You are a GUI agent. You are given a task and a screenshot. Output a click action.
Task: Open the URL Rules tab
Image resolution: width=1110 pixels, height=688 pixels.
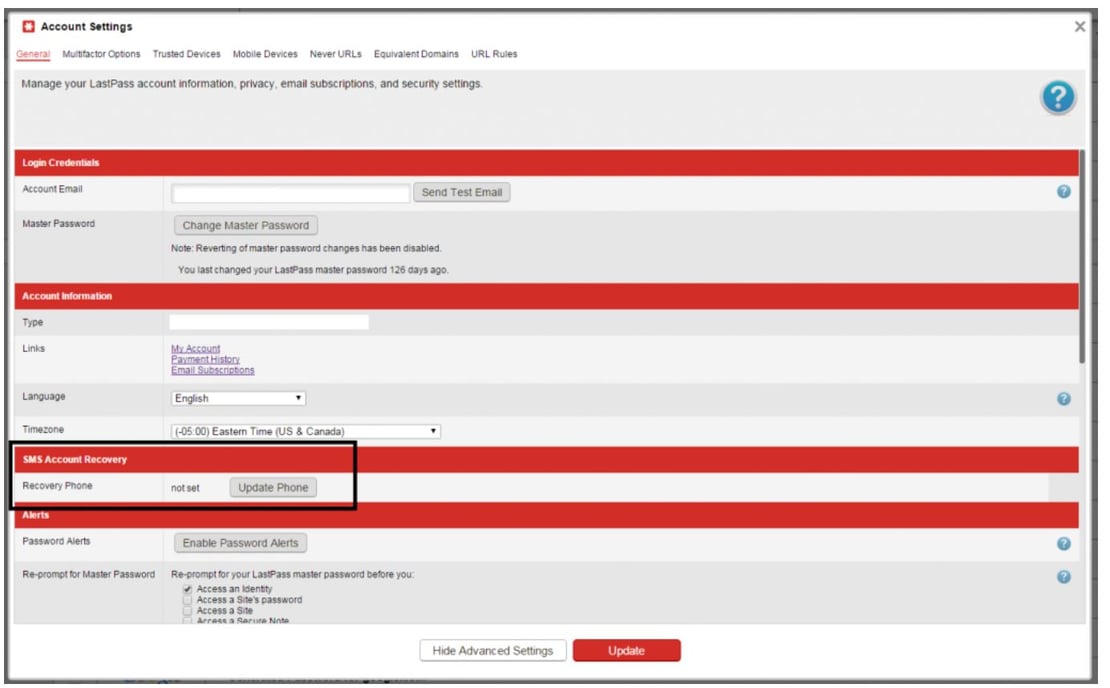click(494, 54)
